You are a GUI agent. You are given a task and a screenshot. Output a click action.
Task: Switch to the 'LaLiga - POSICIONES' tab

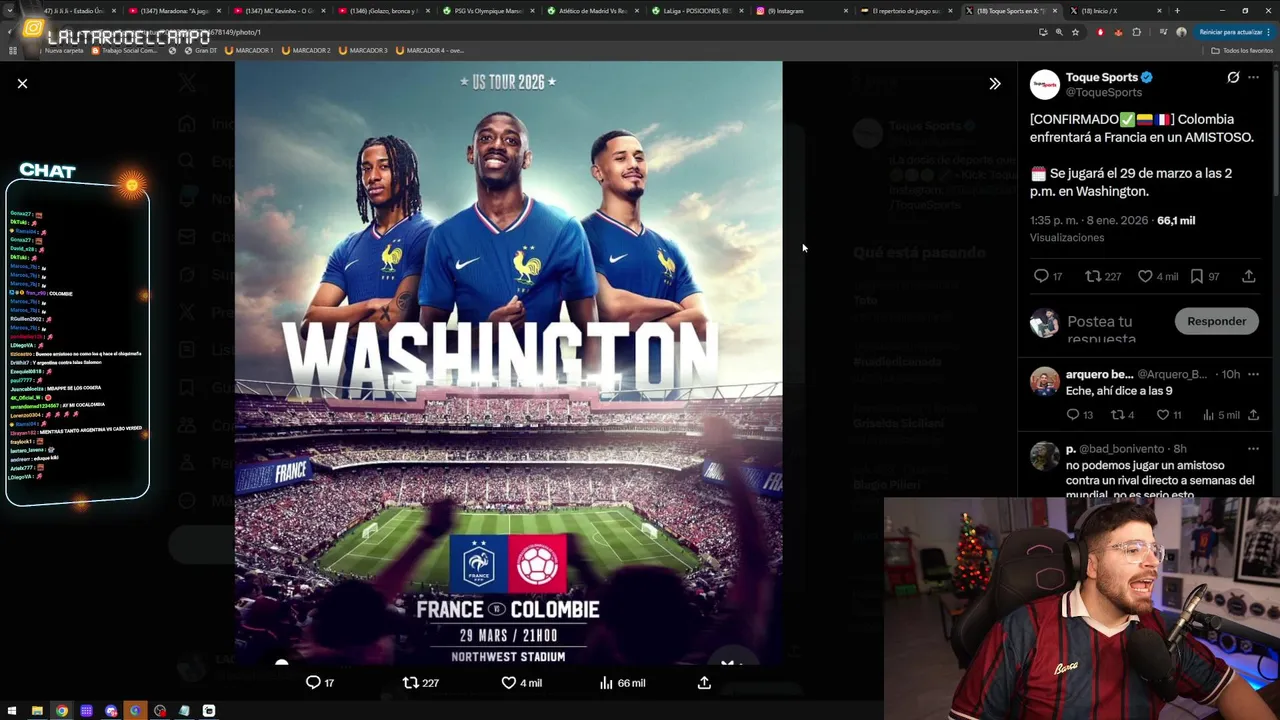pyautogui.click(x=698, y=10)
